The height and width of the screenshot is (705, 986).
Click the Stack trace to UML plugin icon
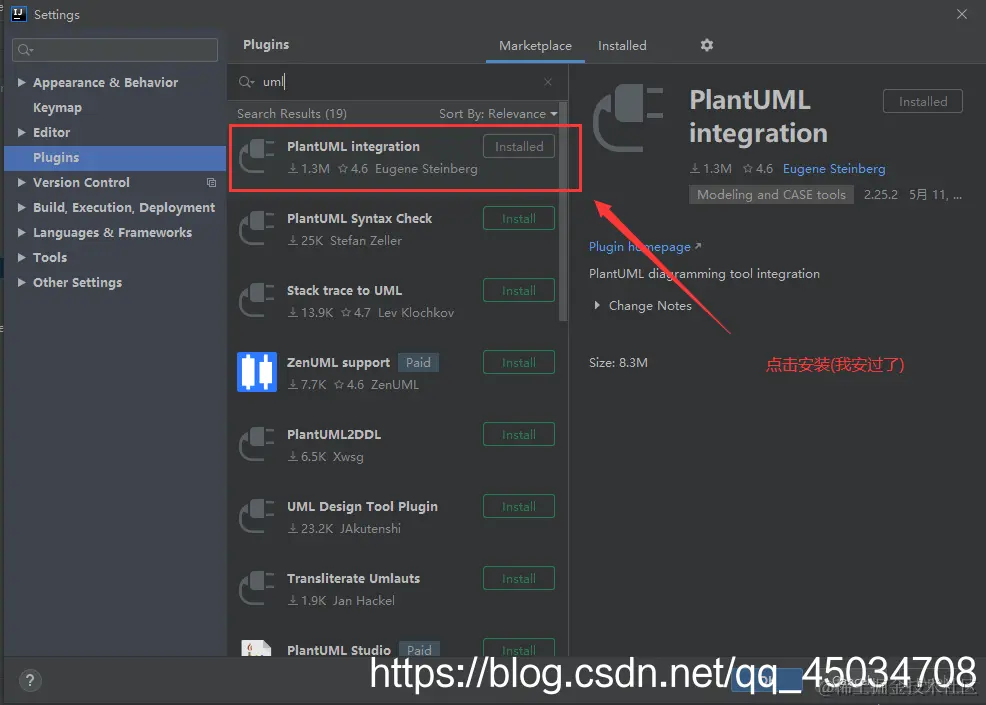(257, 301)
